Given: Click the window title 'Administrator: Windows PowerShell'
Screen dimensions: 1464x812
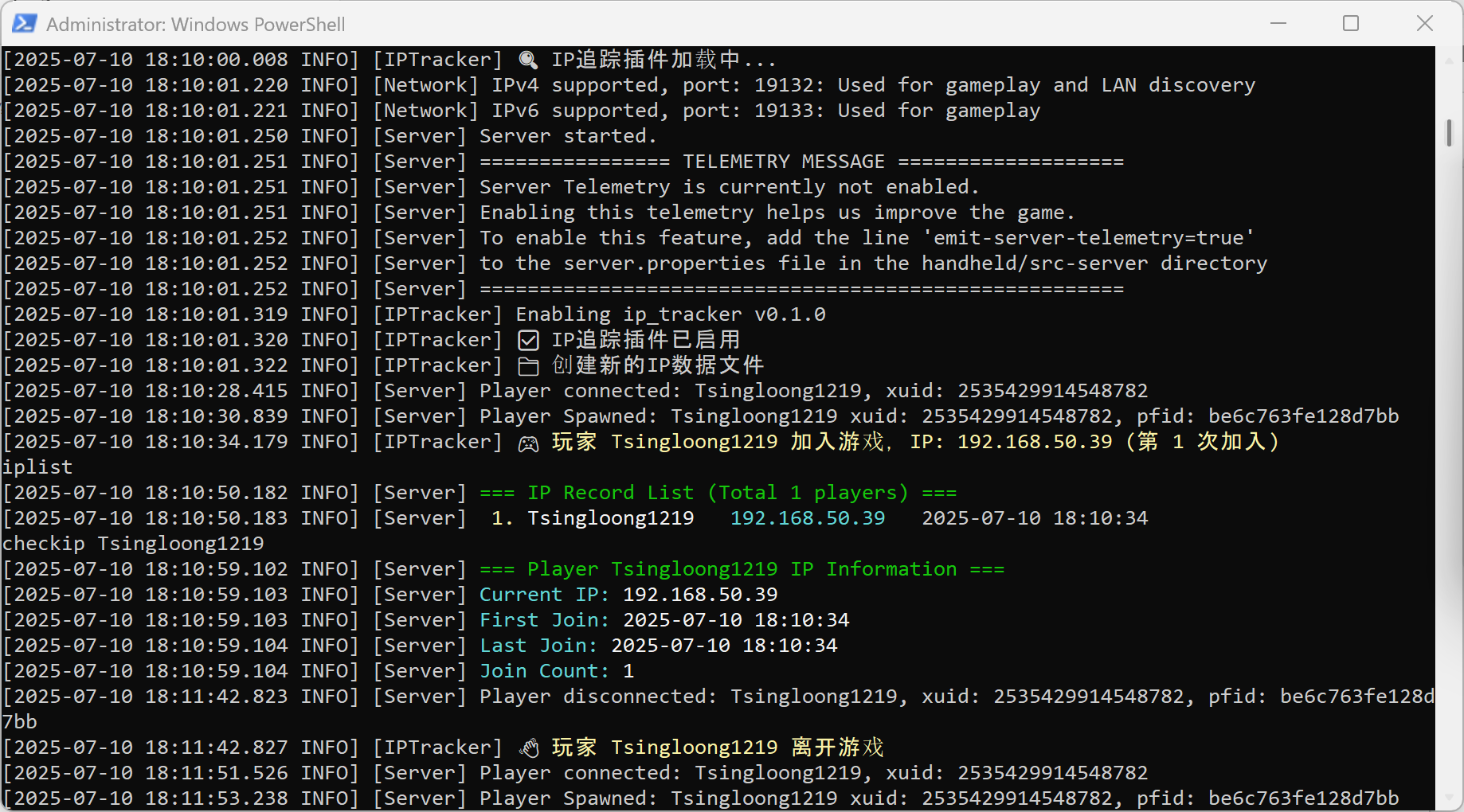Looking at the screenshot, I should 196,25.
